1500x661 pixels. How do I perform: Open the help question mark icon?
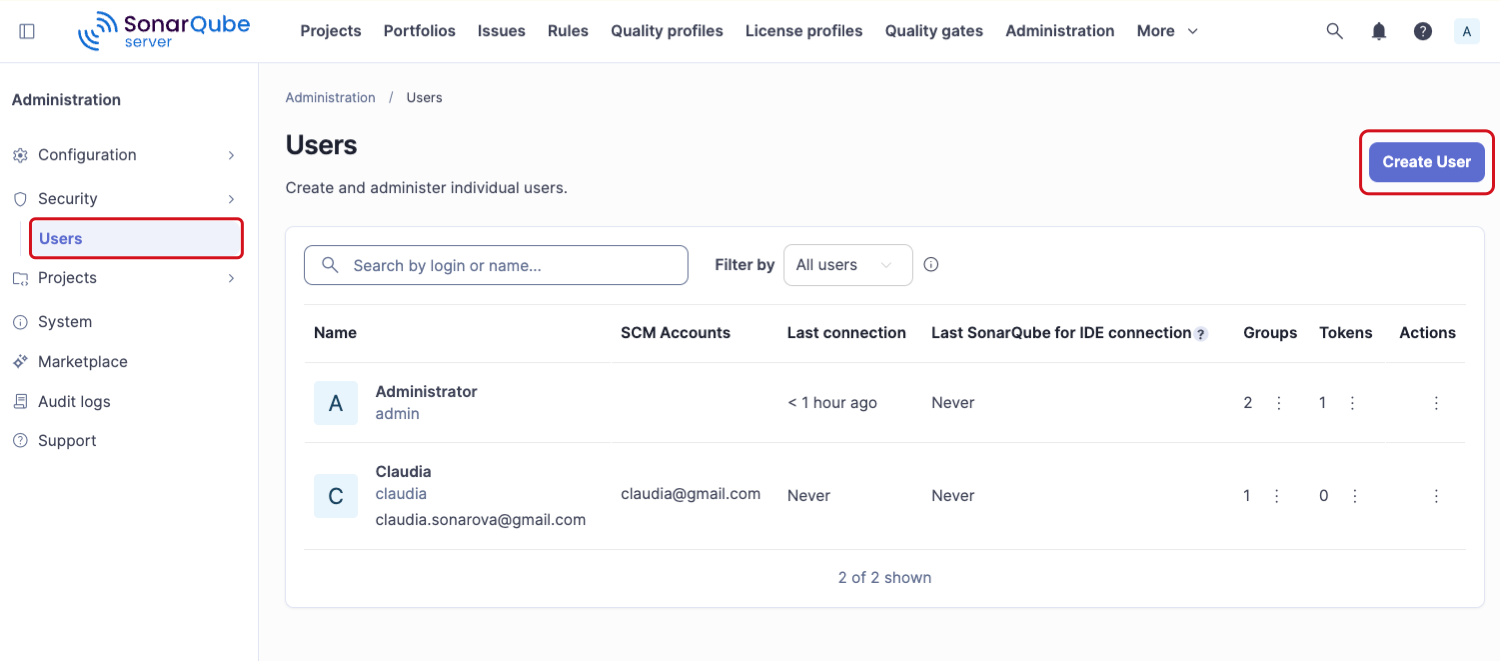[x=1423, y=31]
